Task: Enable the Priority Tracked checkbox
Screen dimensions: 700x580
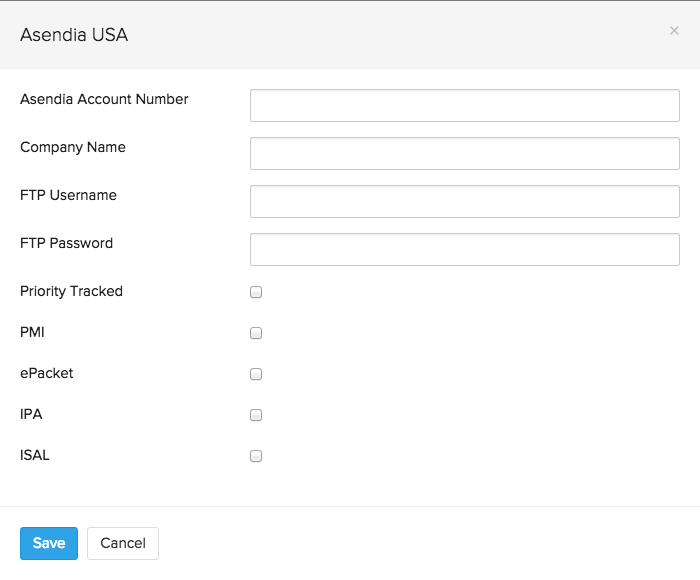Action: click(256, 292)
